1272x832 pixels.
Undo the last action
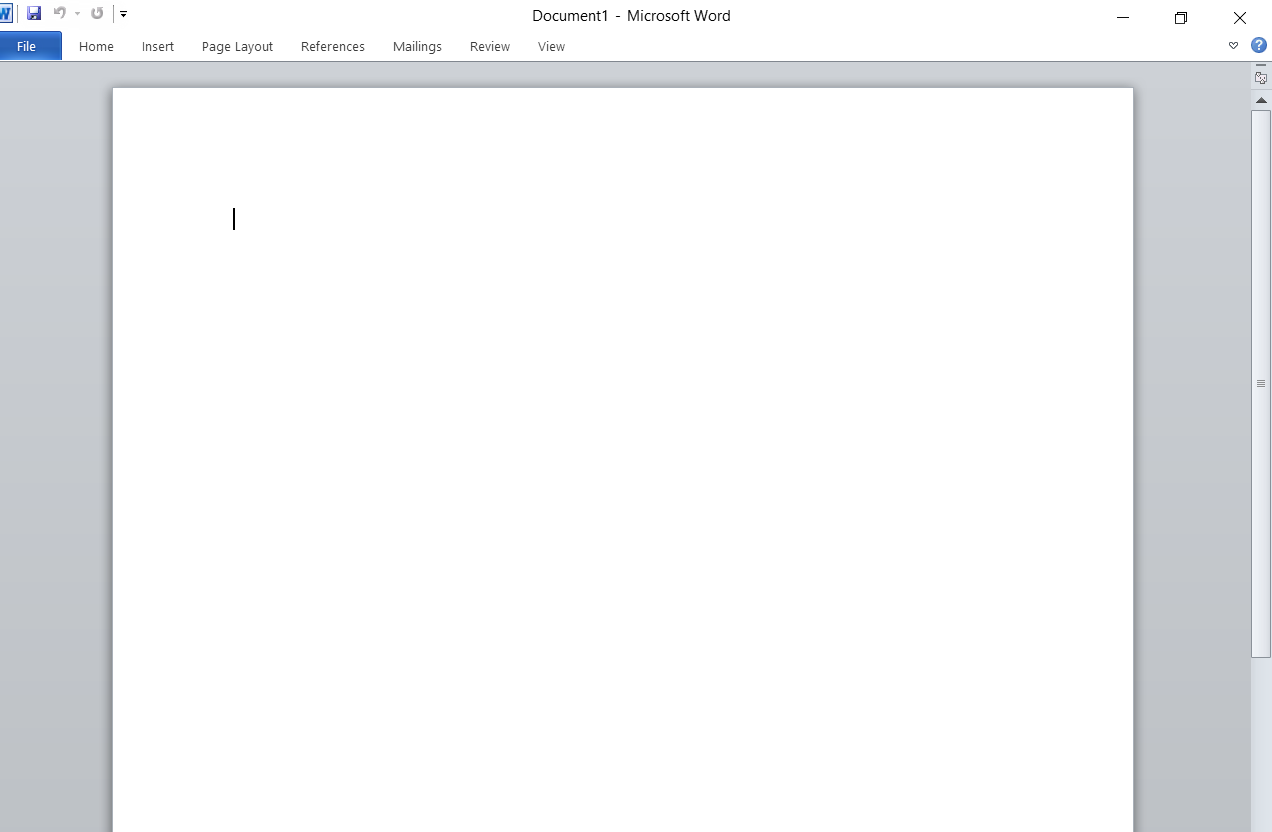coord(60,14)
